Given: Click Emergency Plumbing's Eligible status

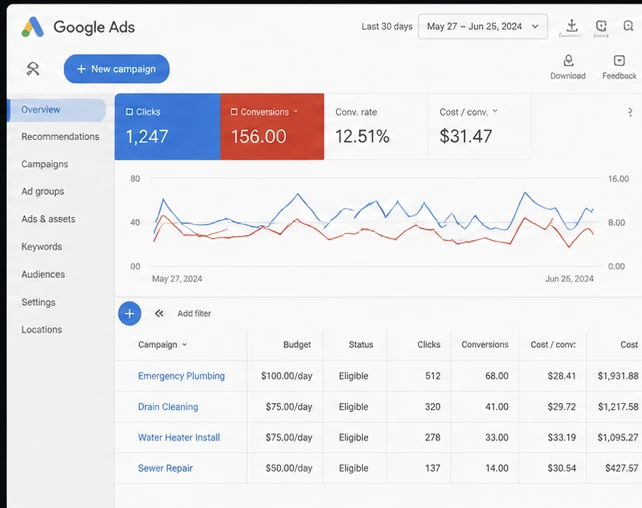Looking at the screenshot, I should pos(353,376).
